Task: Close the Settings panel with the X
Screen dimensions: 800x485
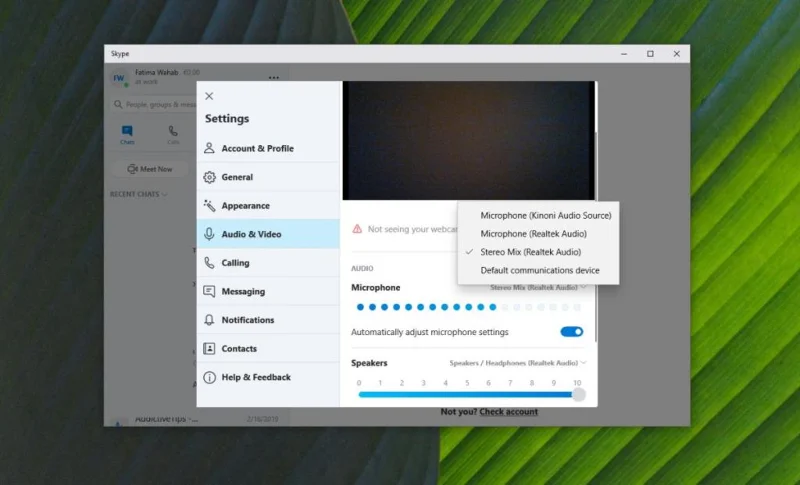Action: tap(209, 96)
